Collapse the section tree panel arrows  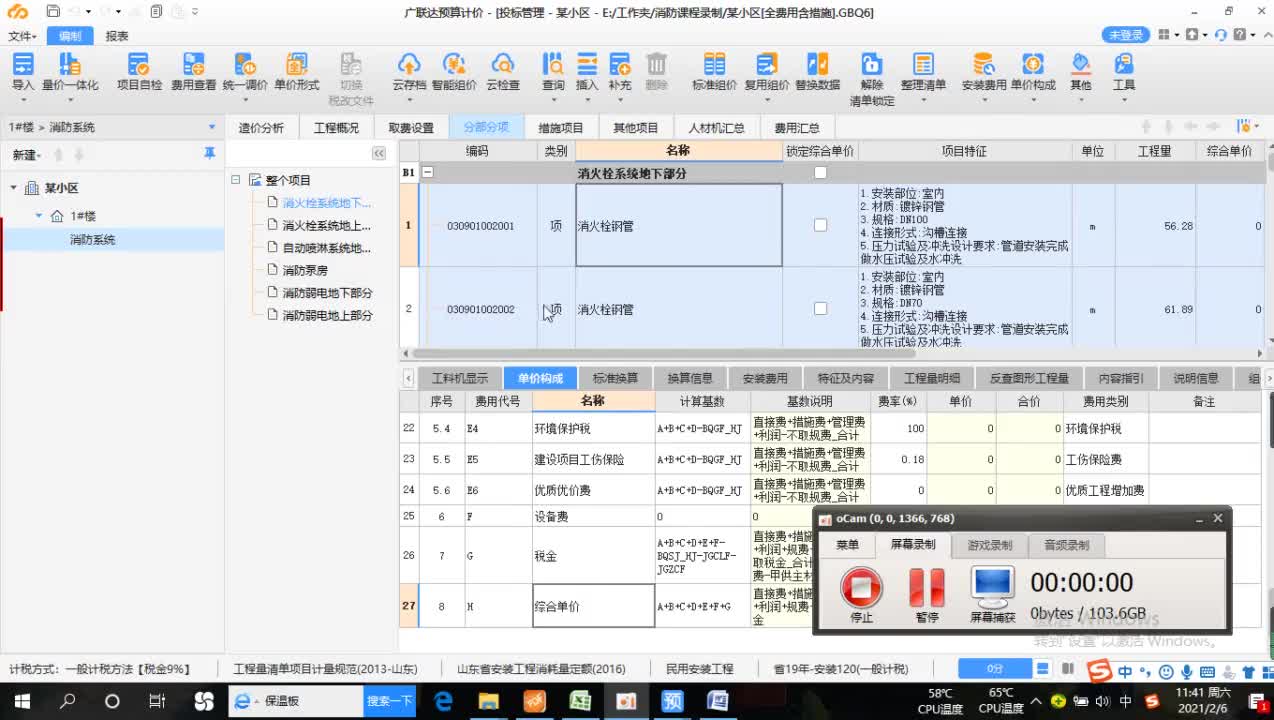[379, 153]
